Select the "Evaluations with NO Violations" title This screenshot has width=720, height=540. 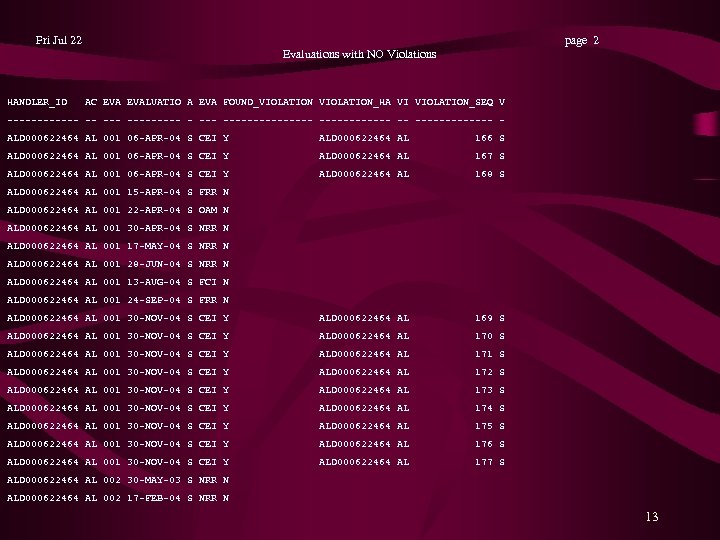(x=359, y=54)
